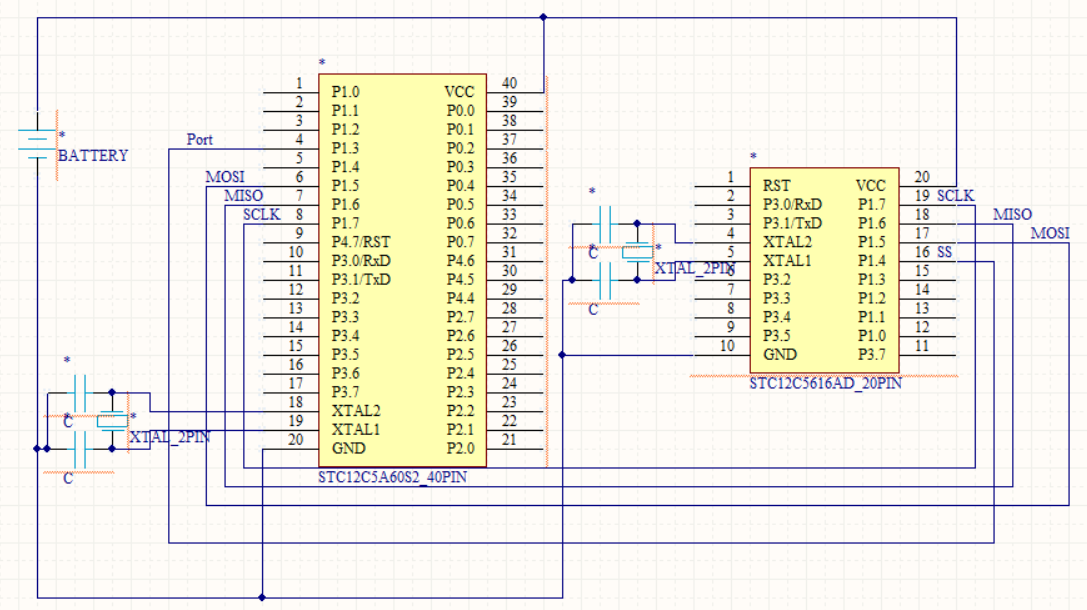The image size is (1087, 610).
Task: Click pin name P0.0 on the 40-pin chip
Action: [460, 110]
